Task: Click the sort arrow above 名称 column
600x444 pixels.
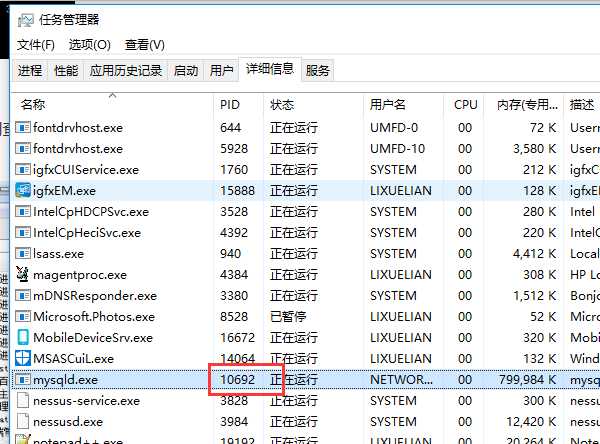Action: click(x=112, y=95)
